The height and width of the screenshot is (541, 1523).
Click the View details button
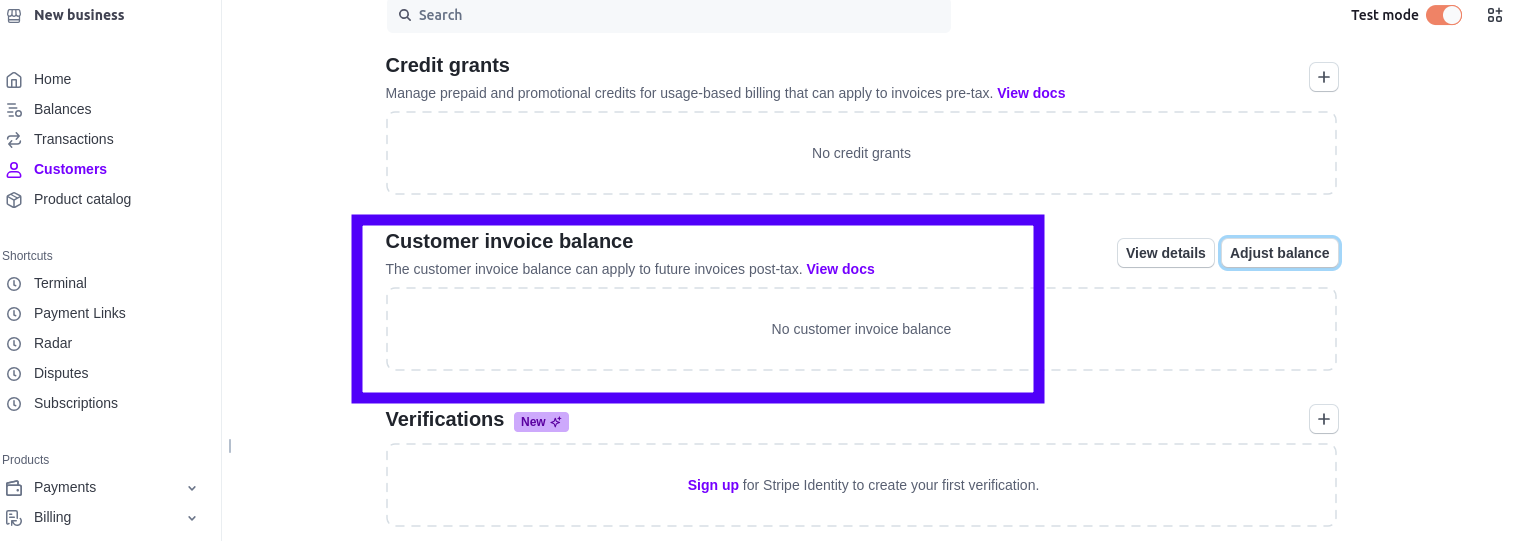tap(1165, 253)
